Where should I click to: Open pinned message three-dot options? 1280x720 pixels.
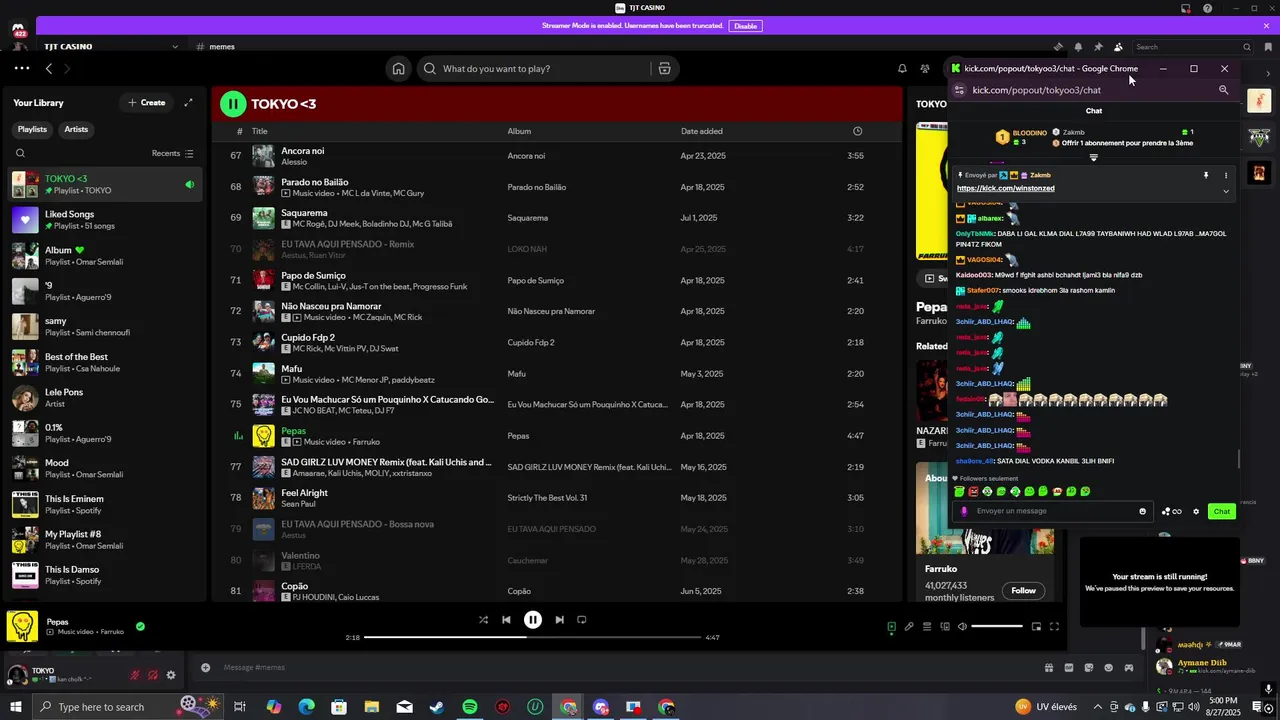point(1226,176)
